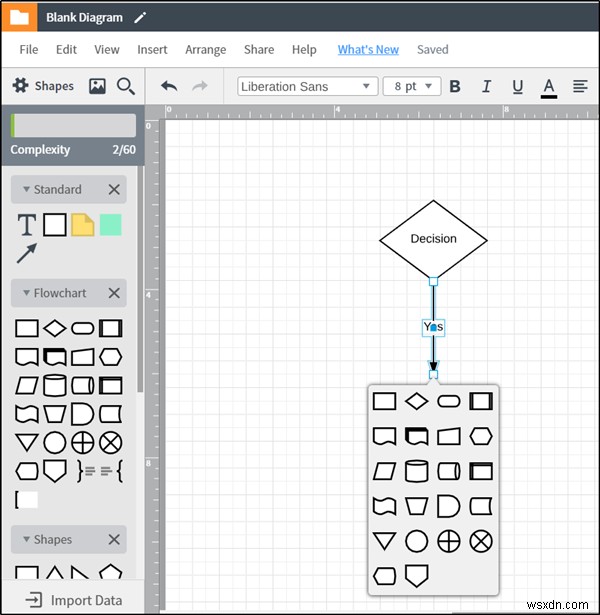600x615 pixels.
Task: Pick database cylinder in Flowchart sidebar
Action: (x=55, y=385)
